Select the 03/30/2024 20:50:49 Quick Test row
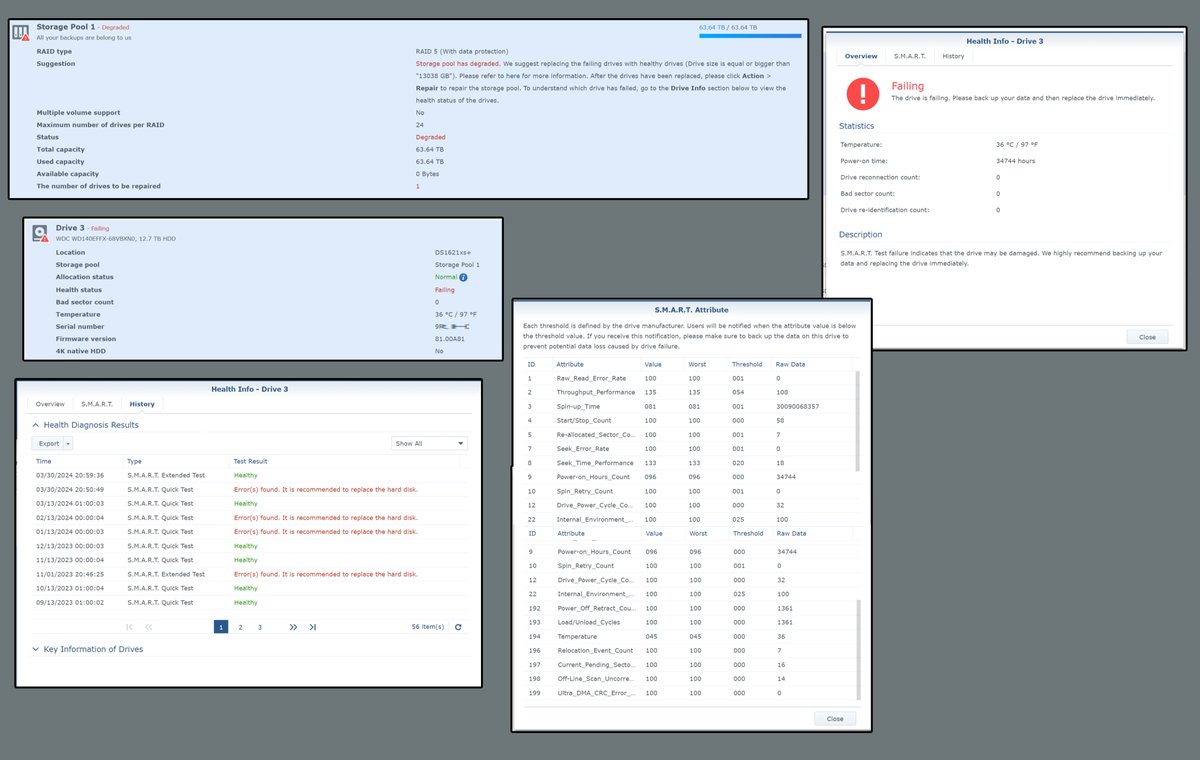Image resolution: width=1200 pixels, height=760 pixels. [248, 489]
